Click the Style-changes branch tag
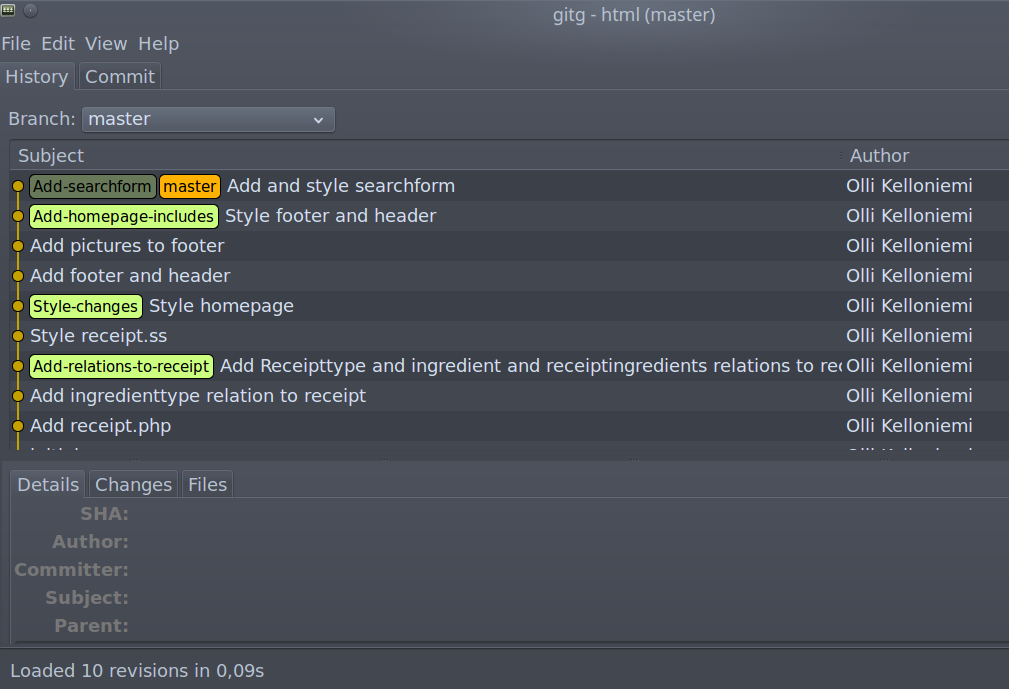This screenshot has width=1009, height=689. point(86,306)
